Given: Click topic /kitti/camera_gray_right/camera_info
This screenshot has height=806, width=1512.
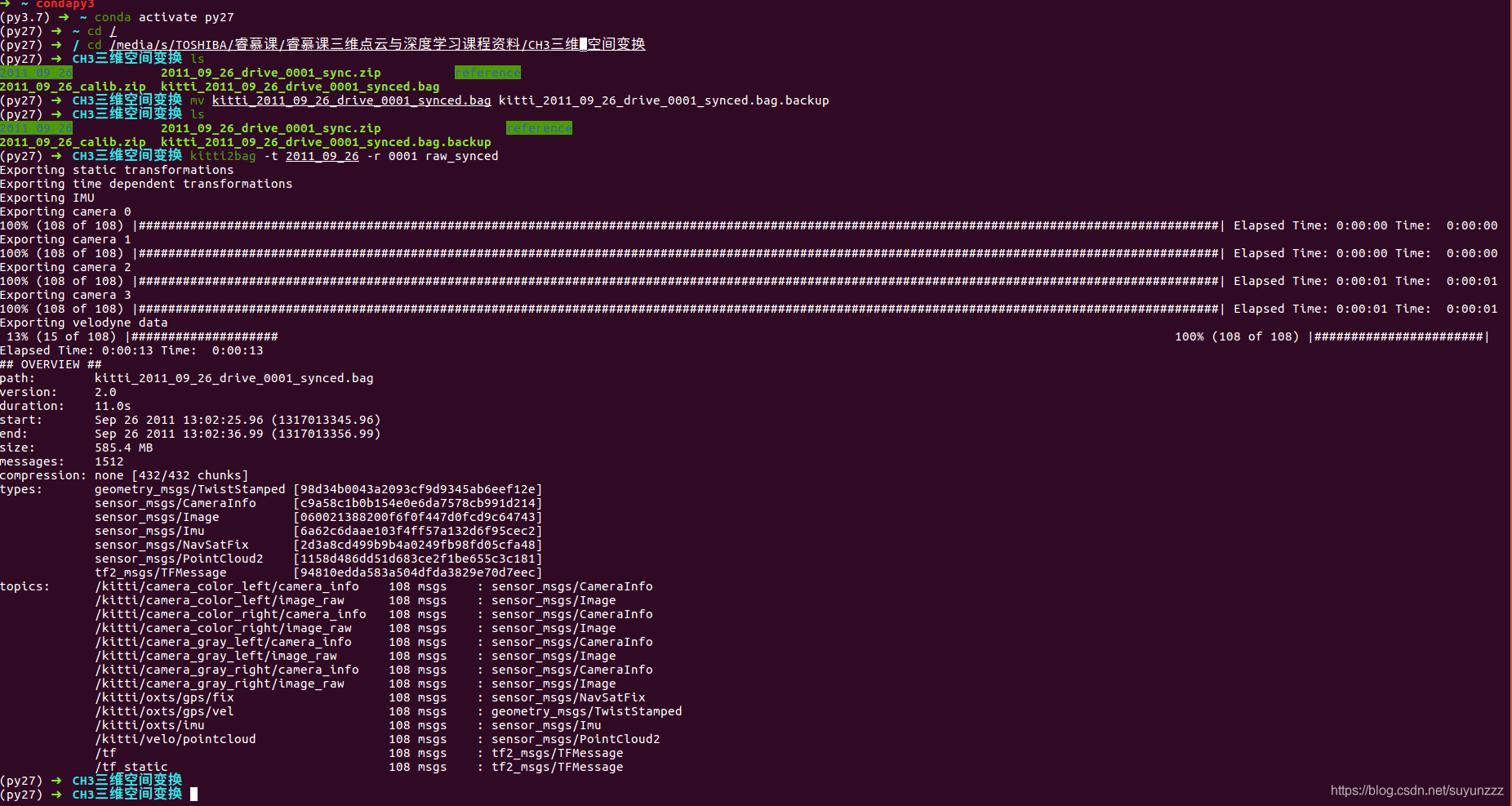Looking at the screenshot, I should [227, 670].
